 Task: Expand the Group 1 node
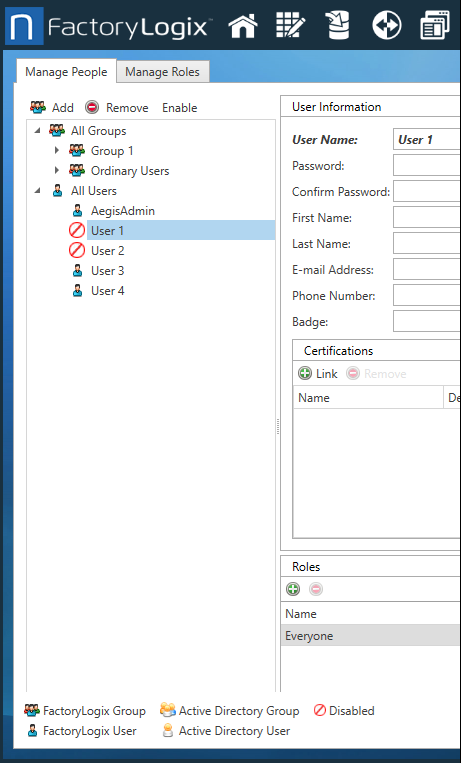coord(57,150)
